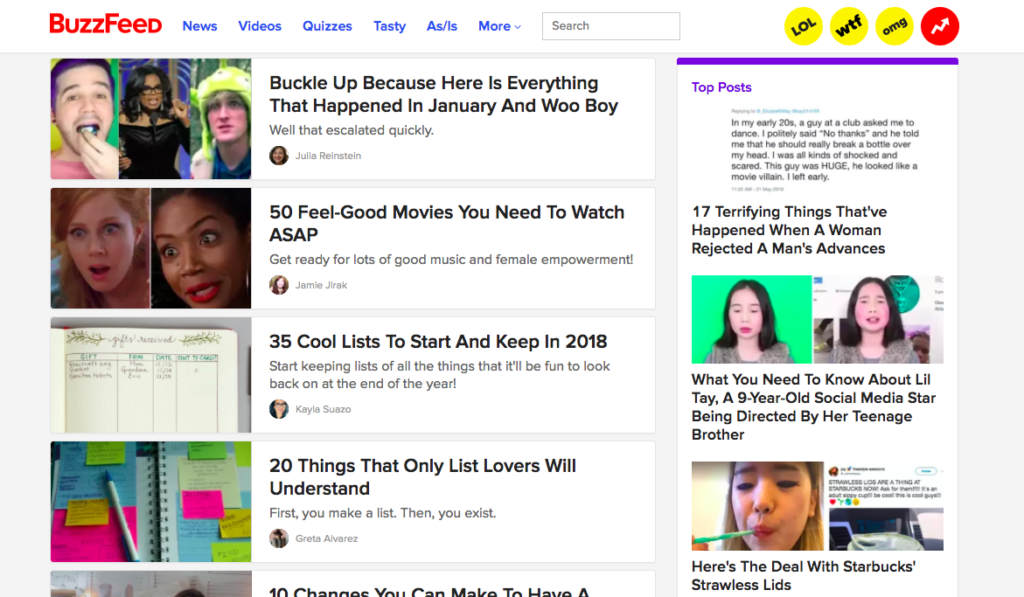Open the wtf badge feed
The image size is (1024, 597).
[x=849, y=26]
